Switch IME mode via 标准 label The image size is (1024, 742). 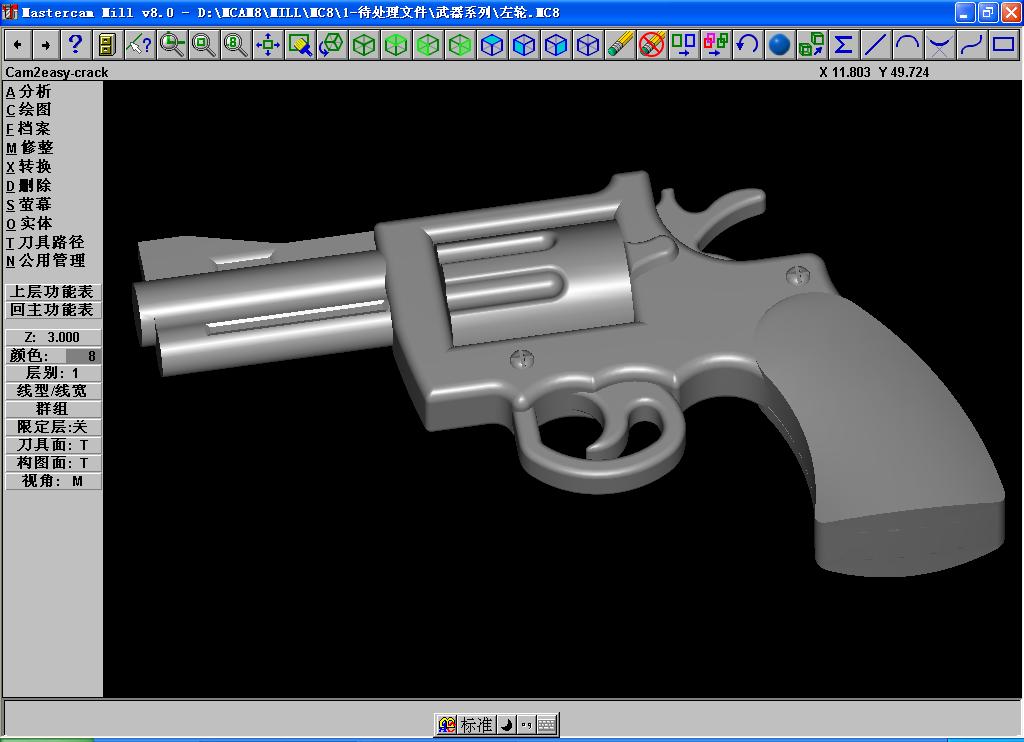click(x=476, y=725)
